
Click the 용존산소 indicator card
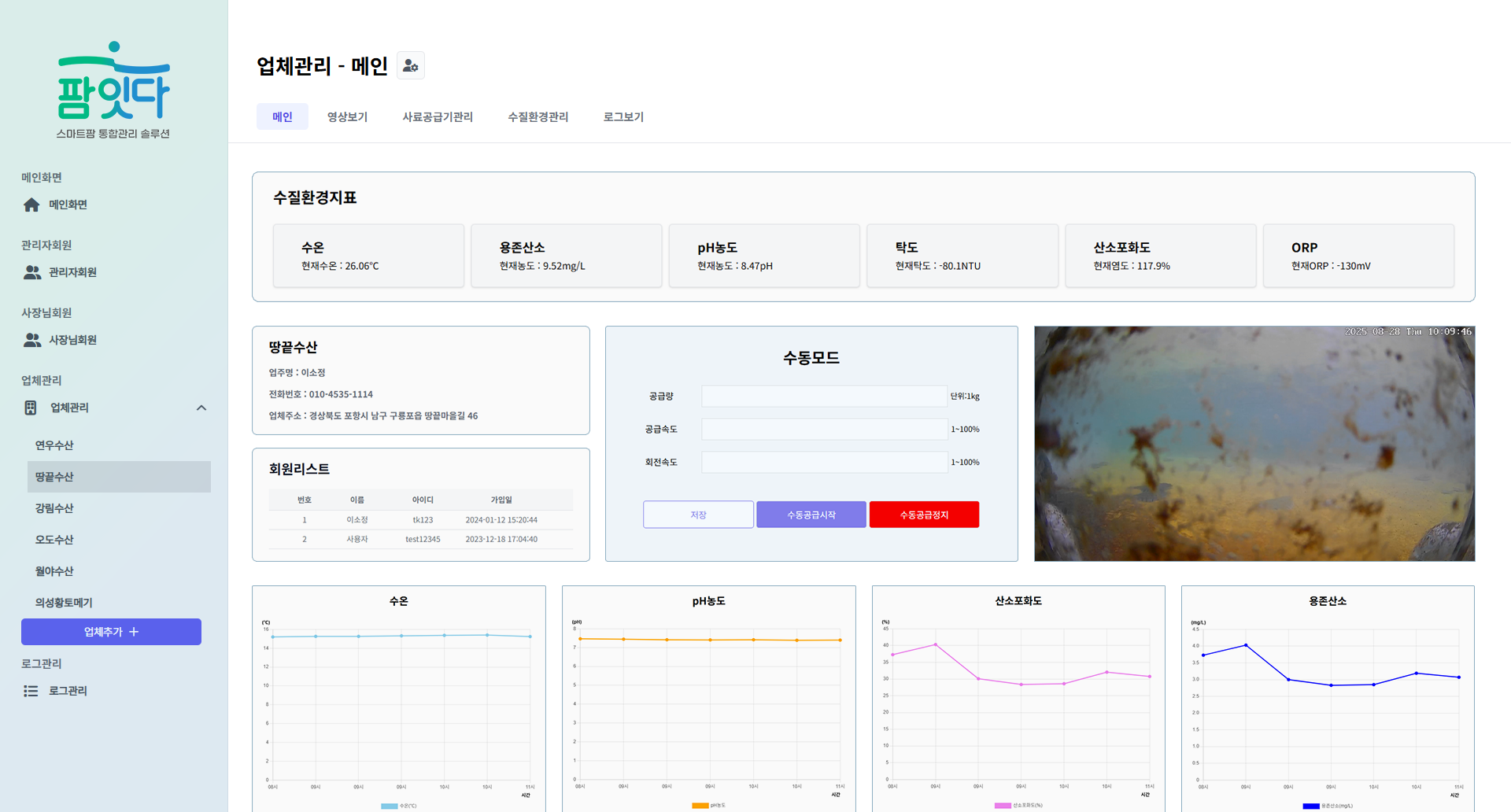[567, 256]
